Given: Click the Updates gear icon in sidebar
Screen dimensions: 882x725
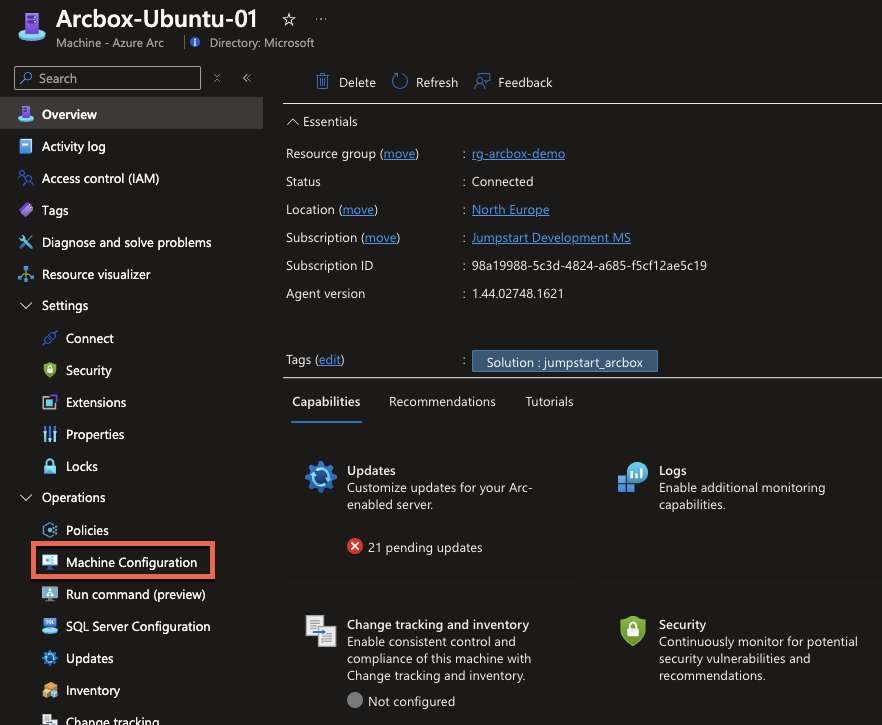Looking at the screenshot, I should [50, 658].
